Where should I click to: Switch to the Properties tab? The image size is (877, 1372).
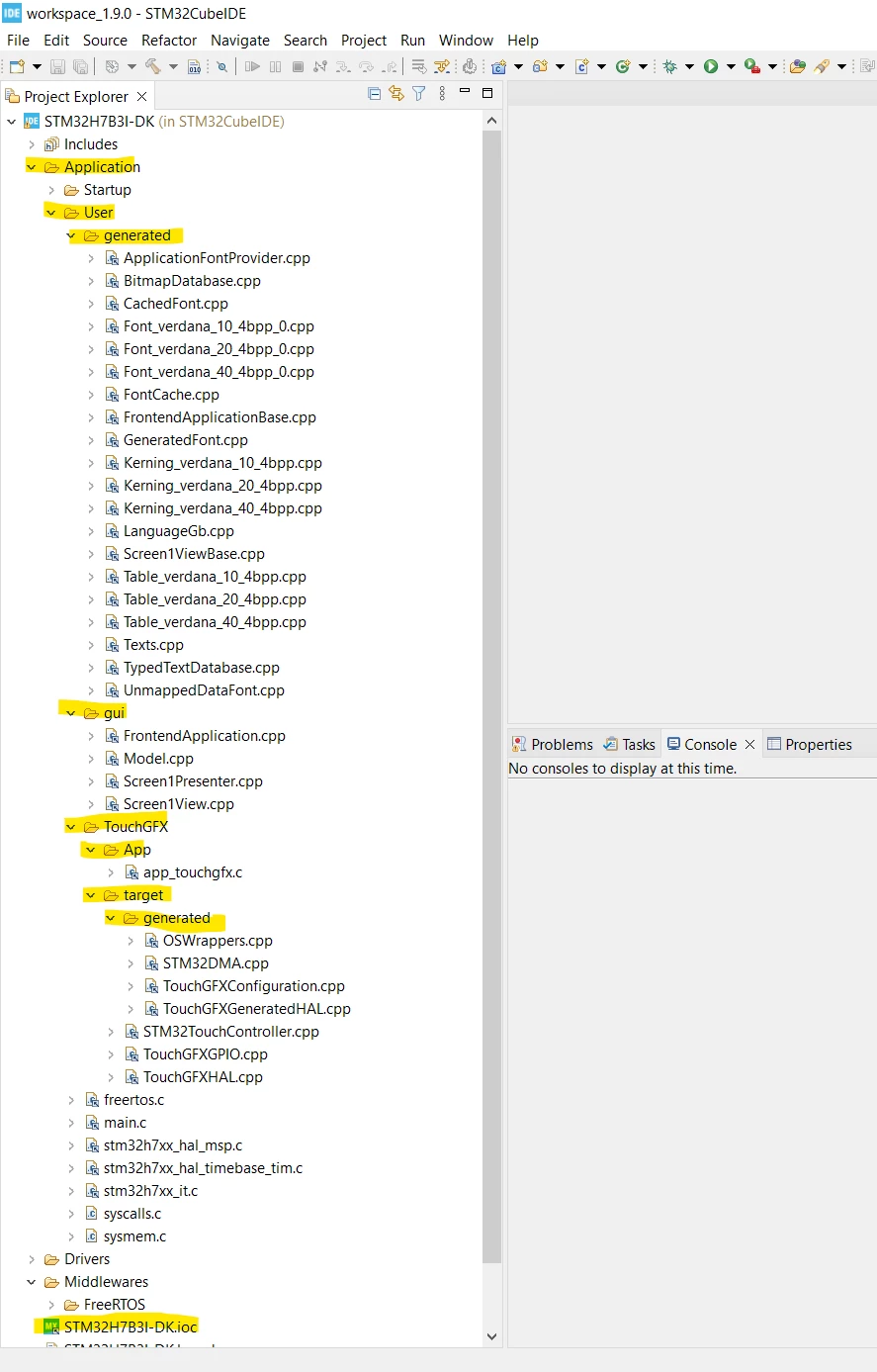[810, 744]
